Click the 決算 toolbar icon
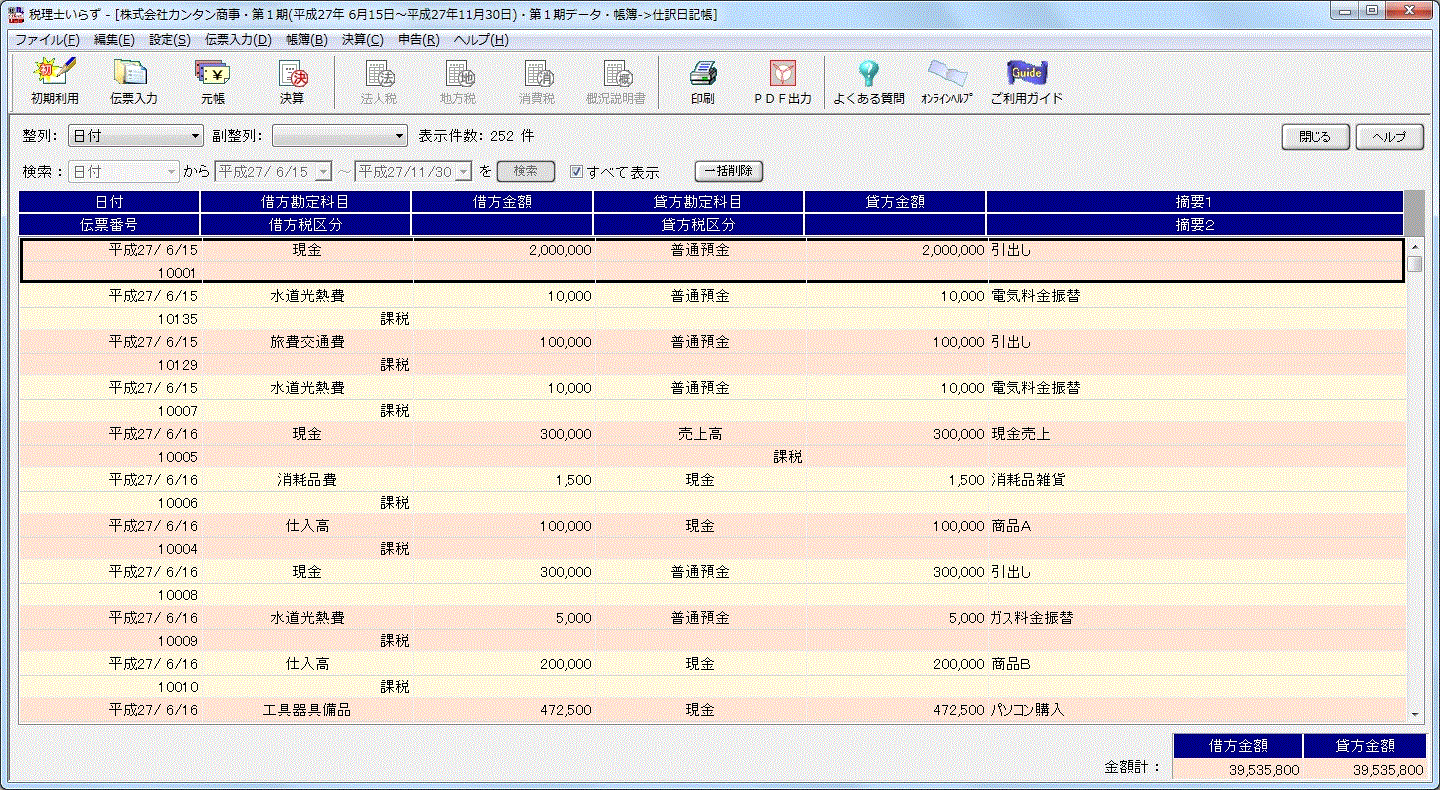Image resolution: width=1440 pixels, height=790 pixels. (292, 81)
